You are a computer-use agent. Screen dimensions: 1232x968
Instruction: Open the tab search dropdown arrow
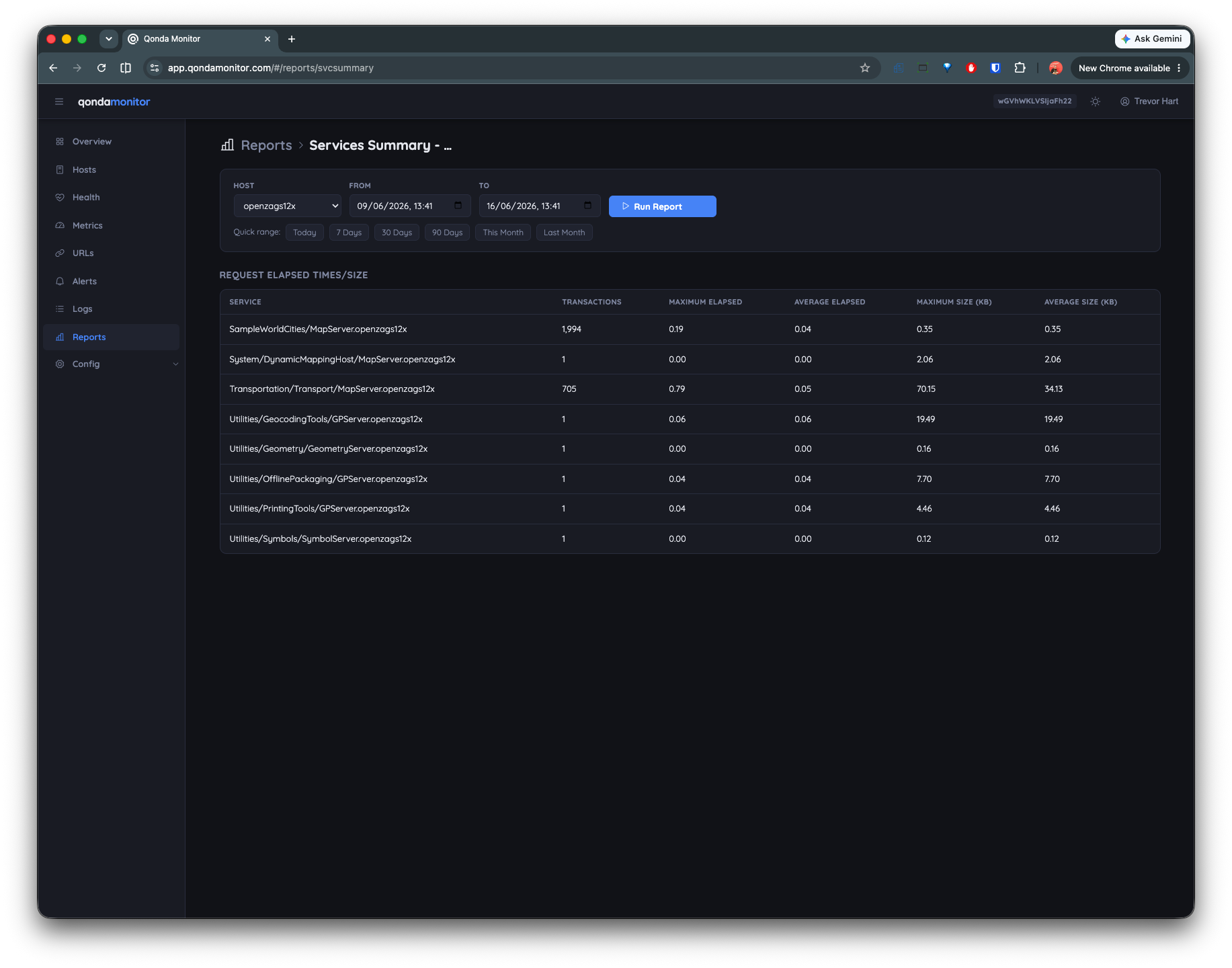109,39
